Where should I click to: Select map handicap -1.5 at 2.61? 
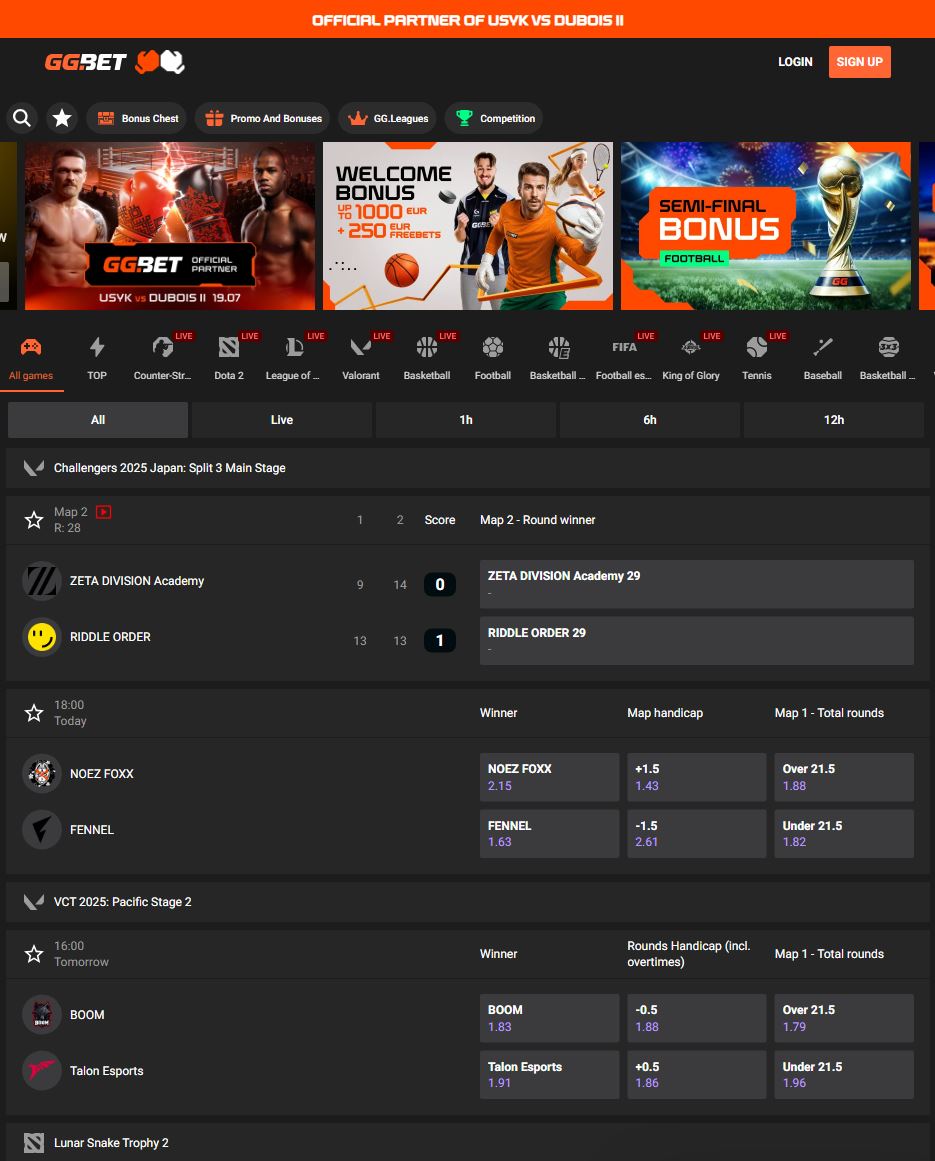coord(697,833)
